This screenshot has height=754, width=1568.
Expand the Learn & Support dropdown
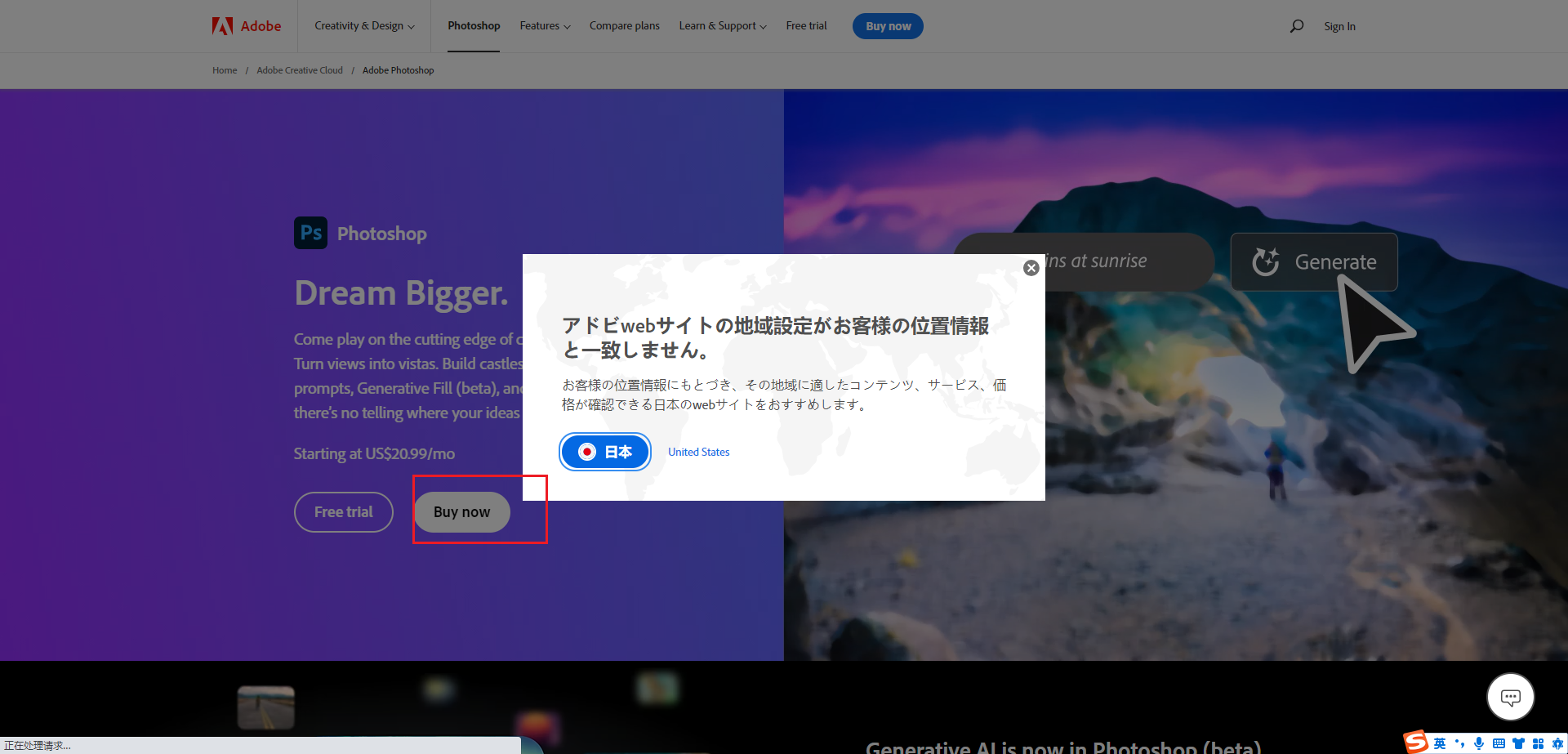[x=722, y=26]
